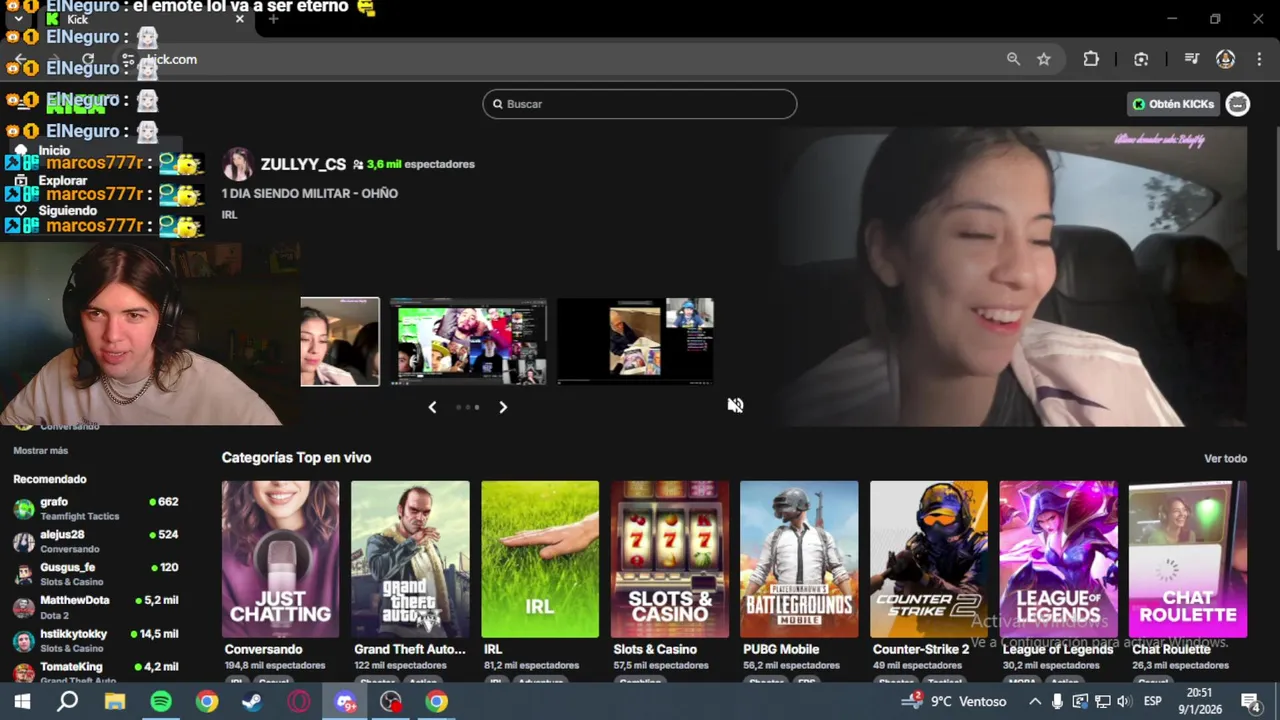Screen dimensions: 1280x720
Task: Unmute the featured stream with the speaker icon
Action: click(735, 405)
